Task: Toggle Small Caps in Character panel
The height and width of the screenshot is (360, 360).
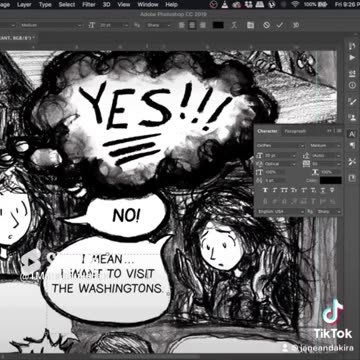Action: click(294, 190)
